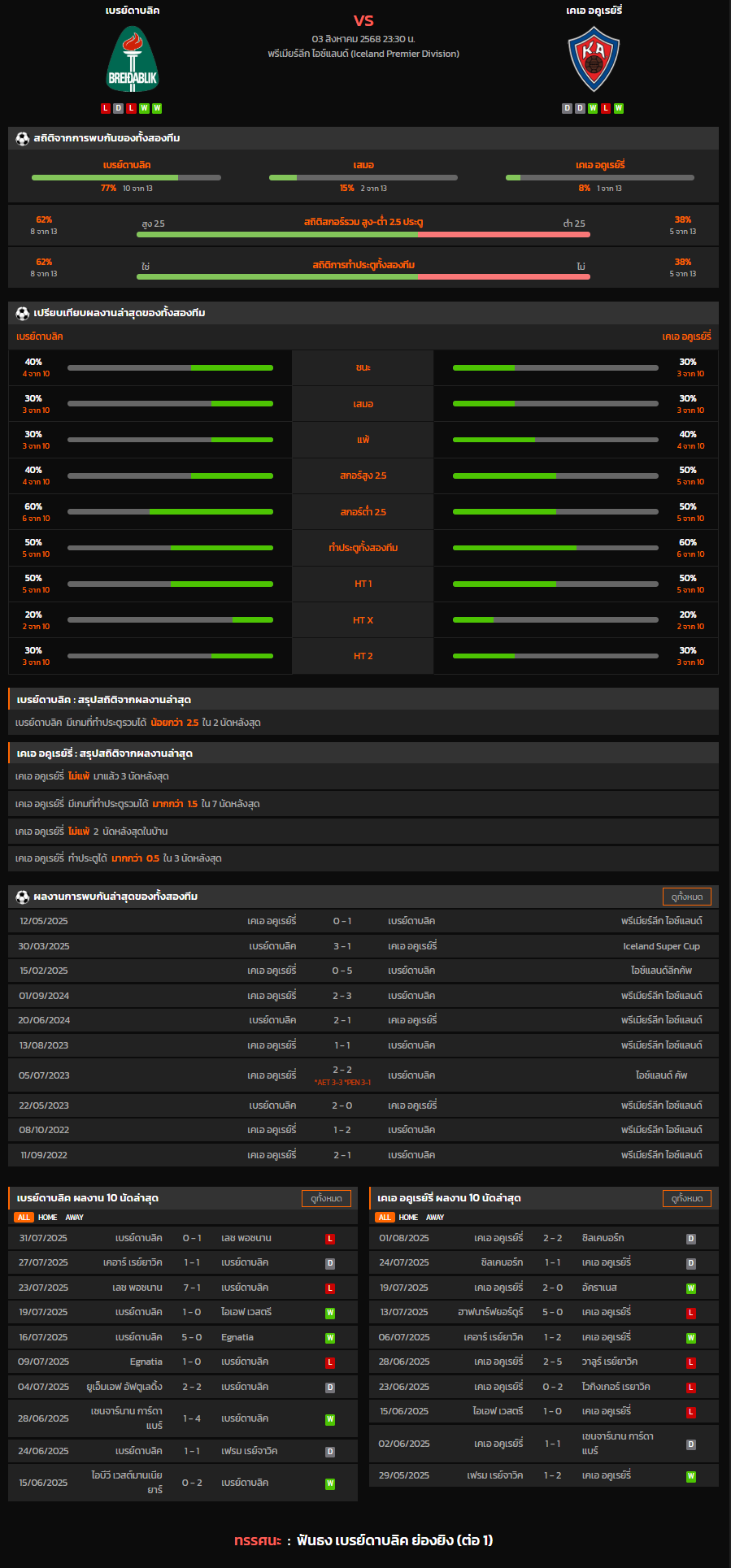Click the 'HT 2' comparison row label

pos(363,656)
